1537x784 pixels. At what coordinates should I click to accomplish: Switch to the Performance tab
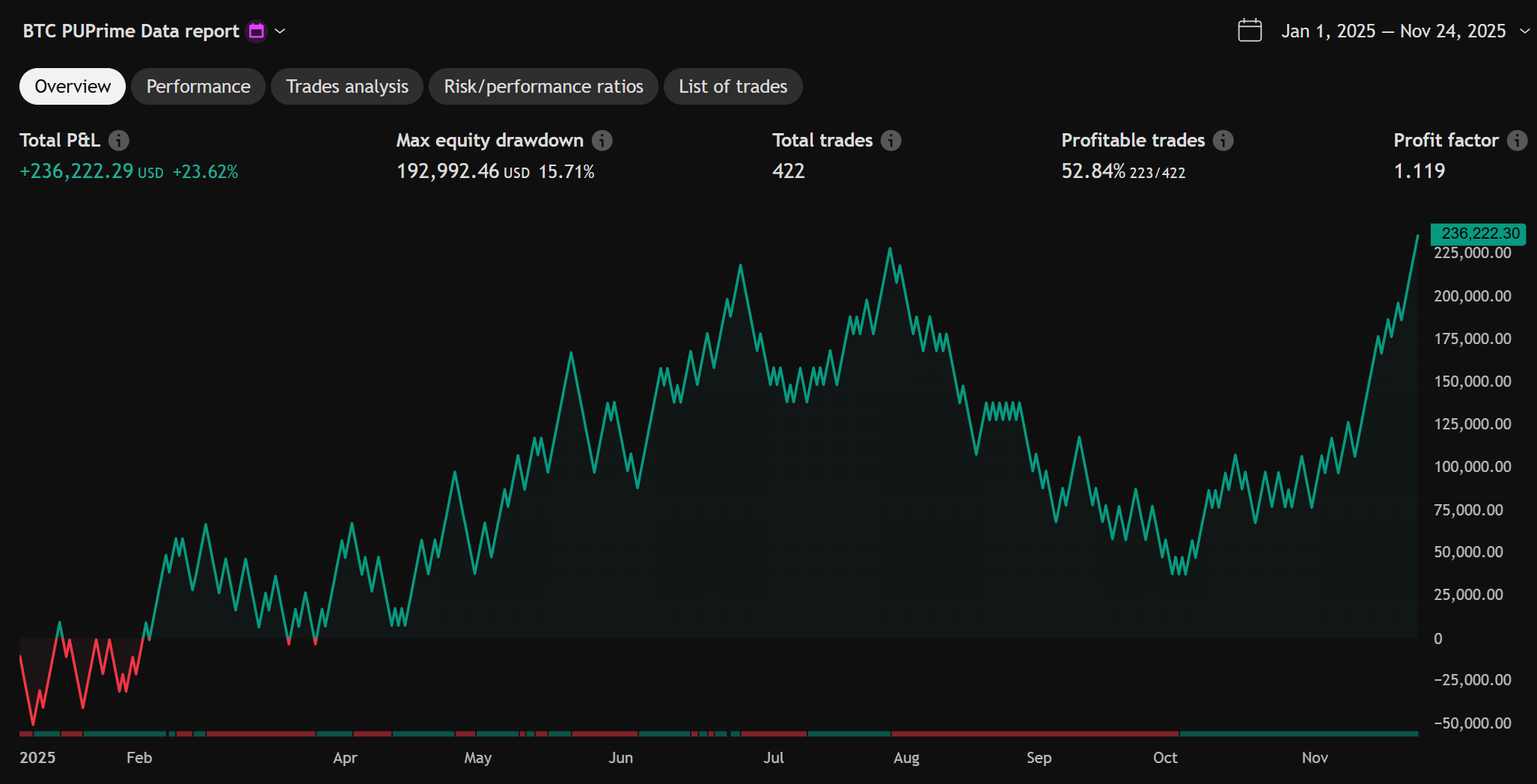pos(198,87)
